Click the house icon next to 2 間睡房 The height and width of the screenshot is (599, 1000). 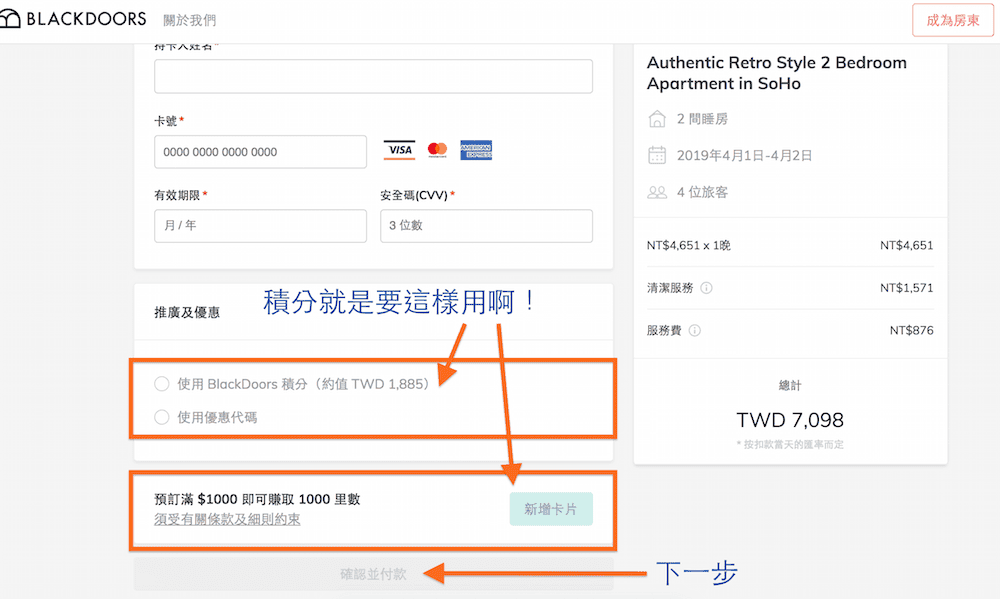click(x=657, y=119)
